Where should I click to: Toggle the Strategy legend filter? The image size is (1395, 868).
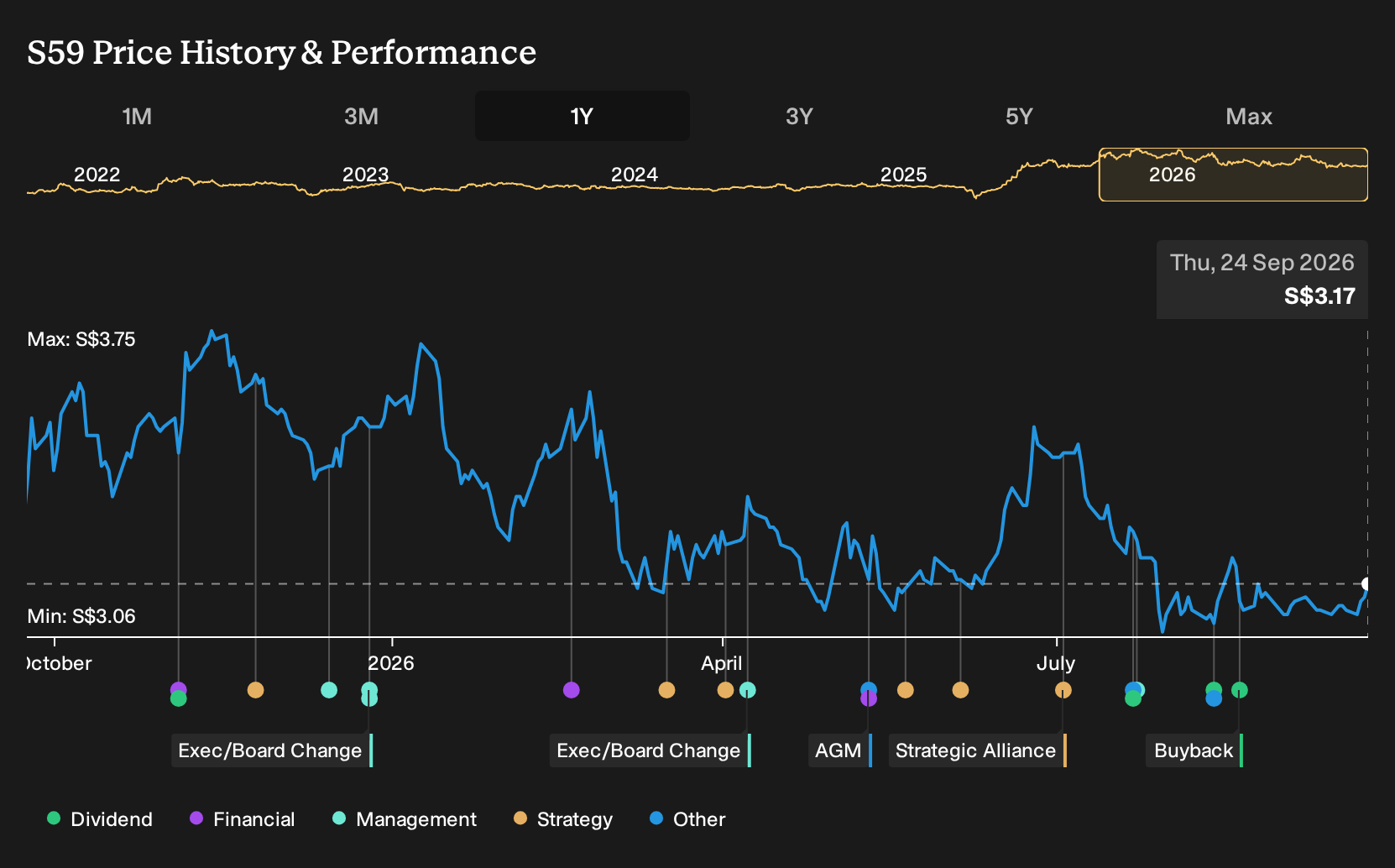tap(563, 818)
